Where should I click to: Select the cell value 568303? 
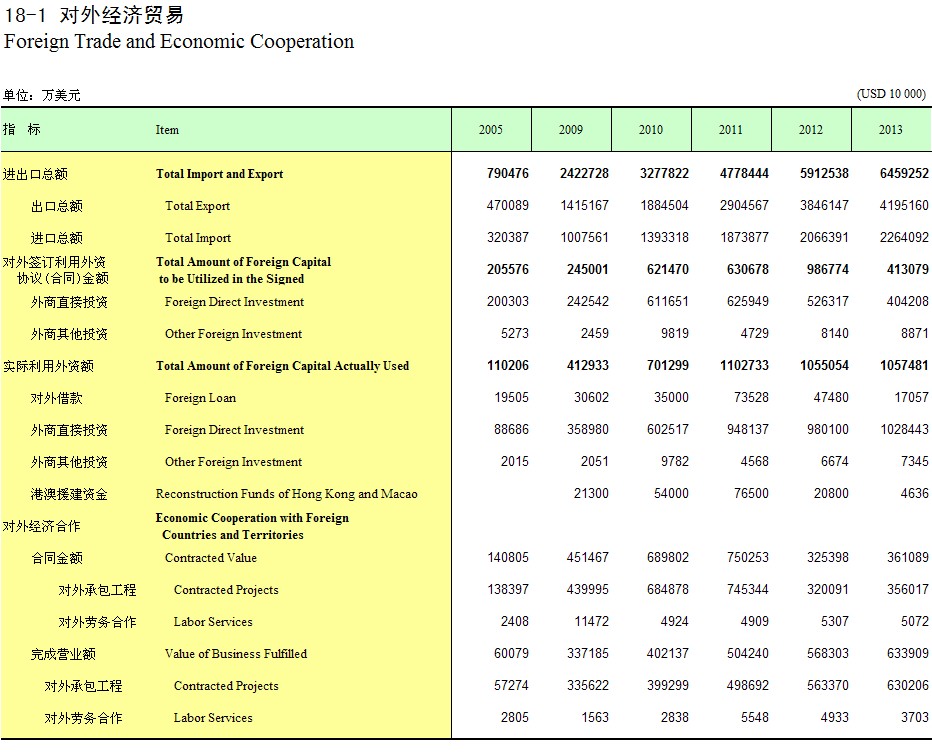point(827,653)
